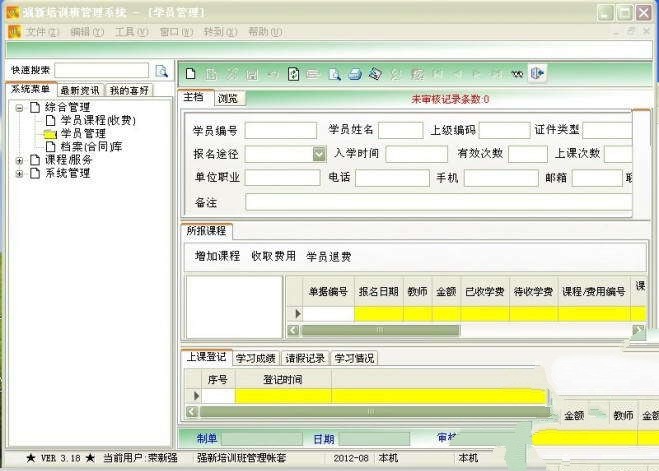The width and height of the screenshot is (659, 471).
Task: Click the 单据编号 column header
Action: tap(328, 291)
